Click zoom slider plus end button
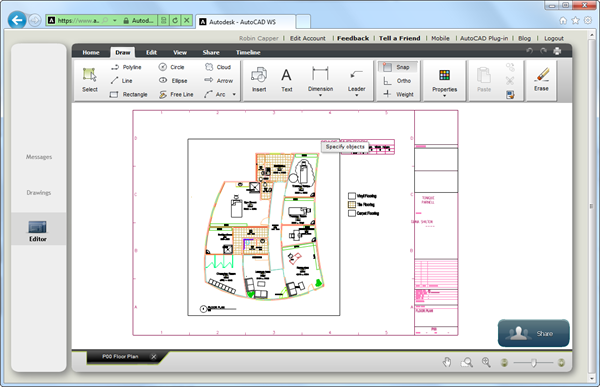Viewport: 600px width, 387px height. 561,363
